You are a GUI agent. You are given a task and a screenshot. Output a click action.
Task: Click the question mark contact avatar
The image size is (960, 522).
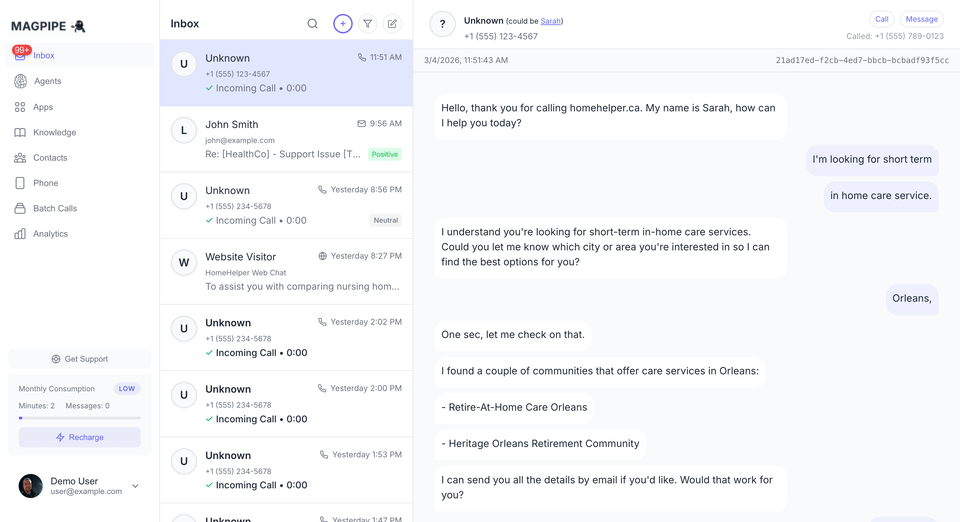pyautogui.click(x=442, y=24)
